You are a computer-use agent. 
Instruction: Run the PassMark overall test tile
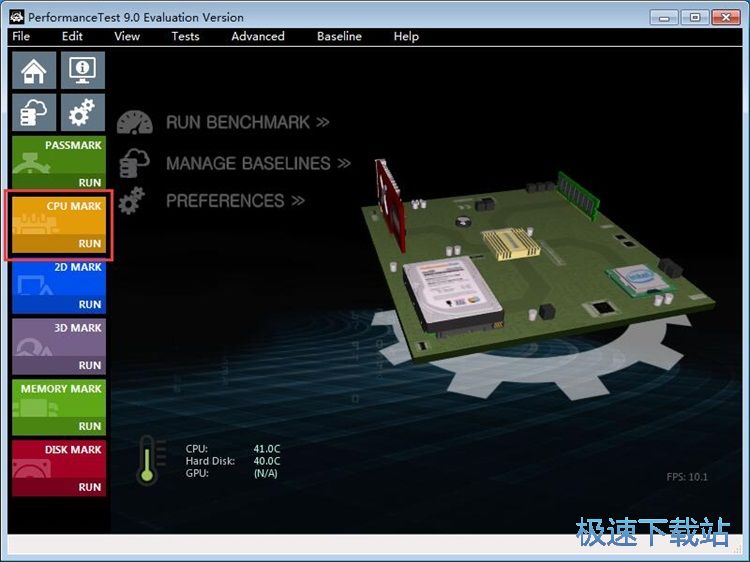tap(58, 163)
